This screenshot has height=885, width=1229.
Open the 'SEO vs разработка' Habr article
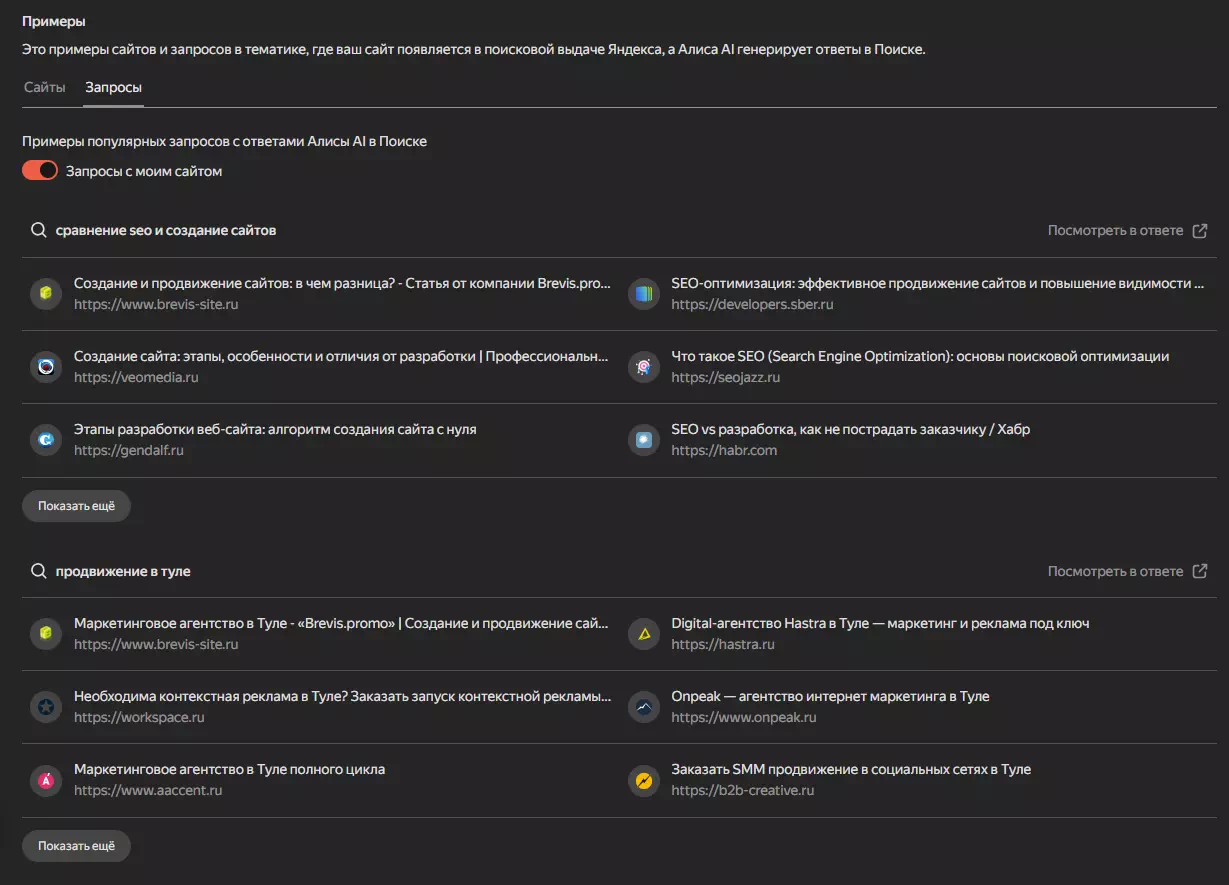click(850, 429)
